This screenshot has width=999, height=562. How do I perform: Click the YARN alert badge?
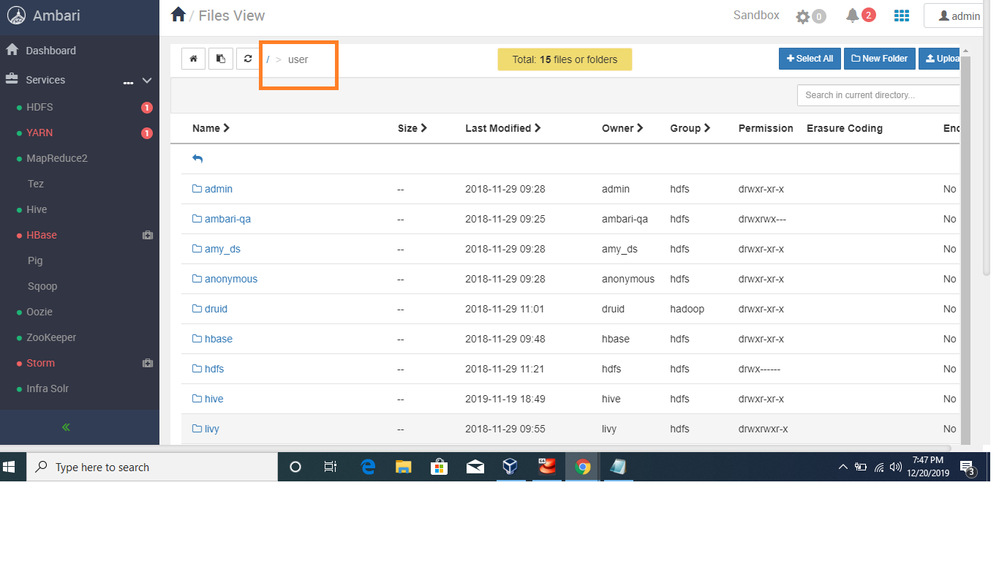[x=147, y=133]
